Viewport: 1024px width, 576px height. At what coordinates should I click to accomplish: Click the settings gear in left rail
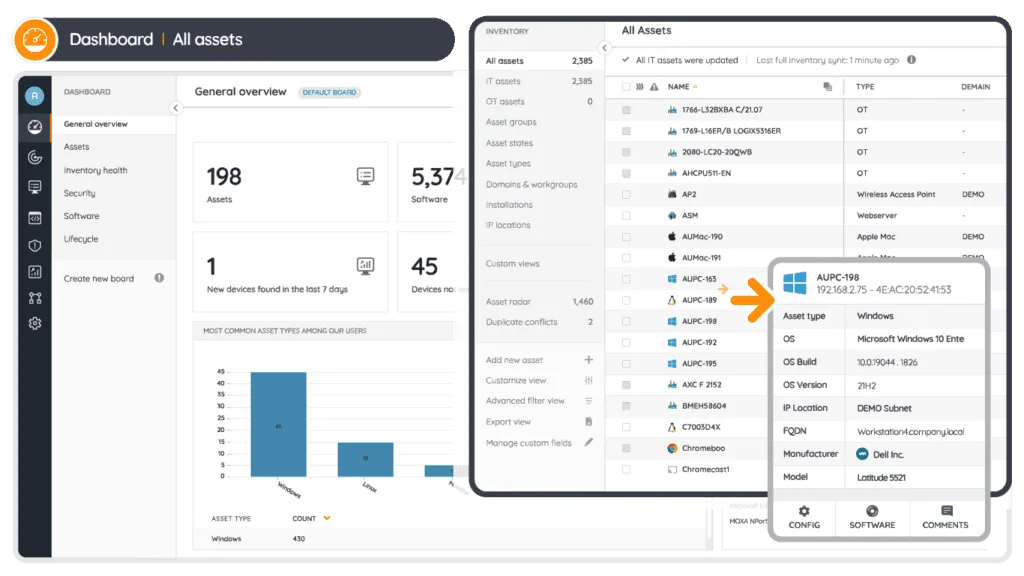[35, 323]
